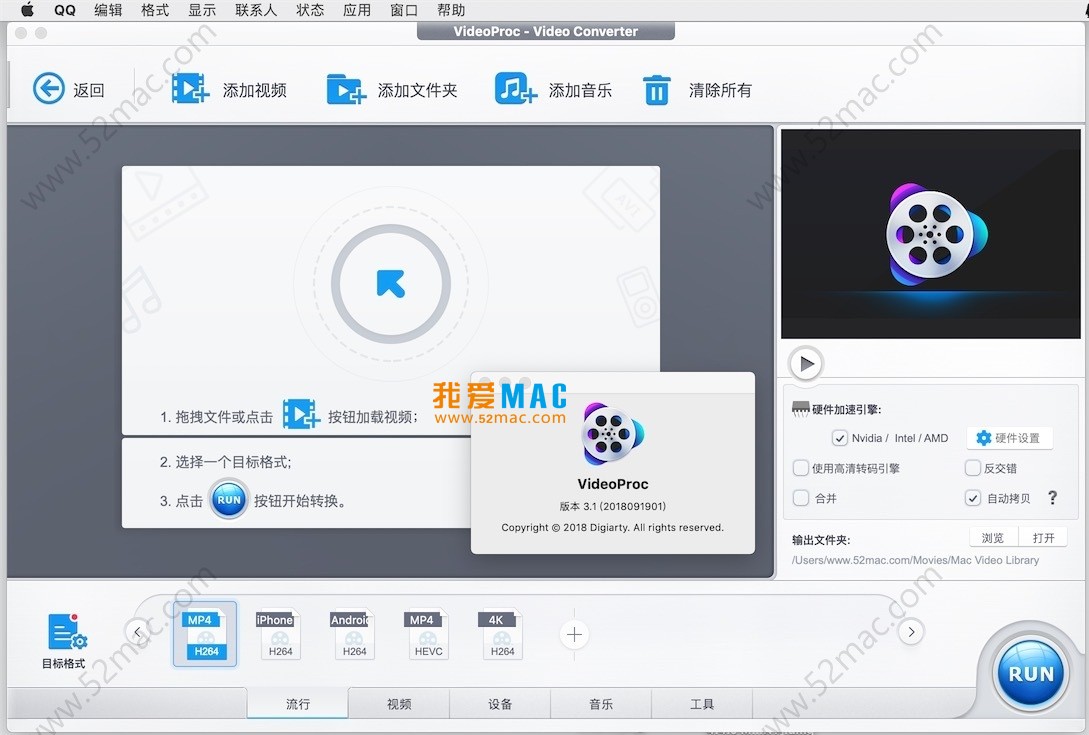Click the small RUN icon in step 3
1089x735 pixels.
pyautogui.click(x=229, y=499)
